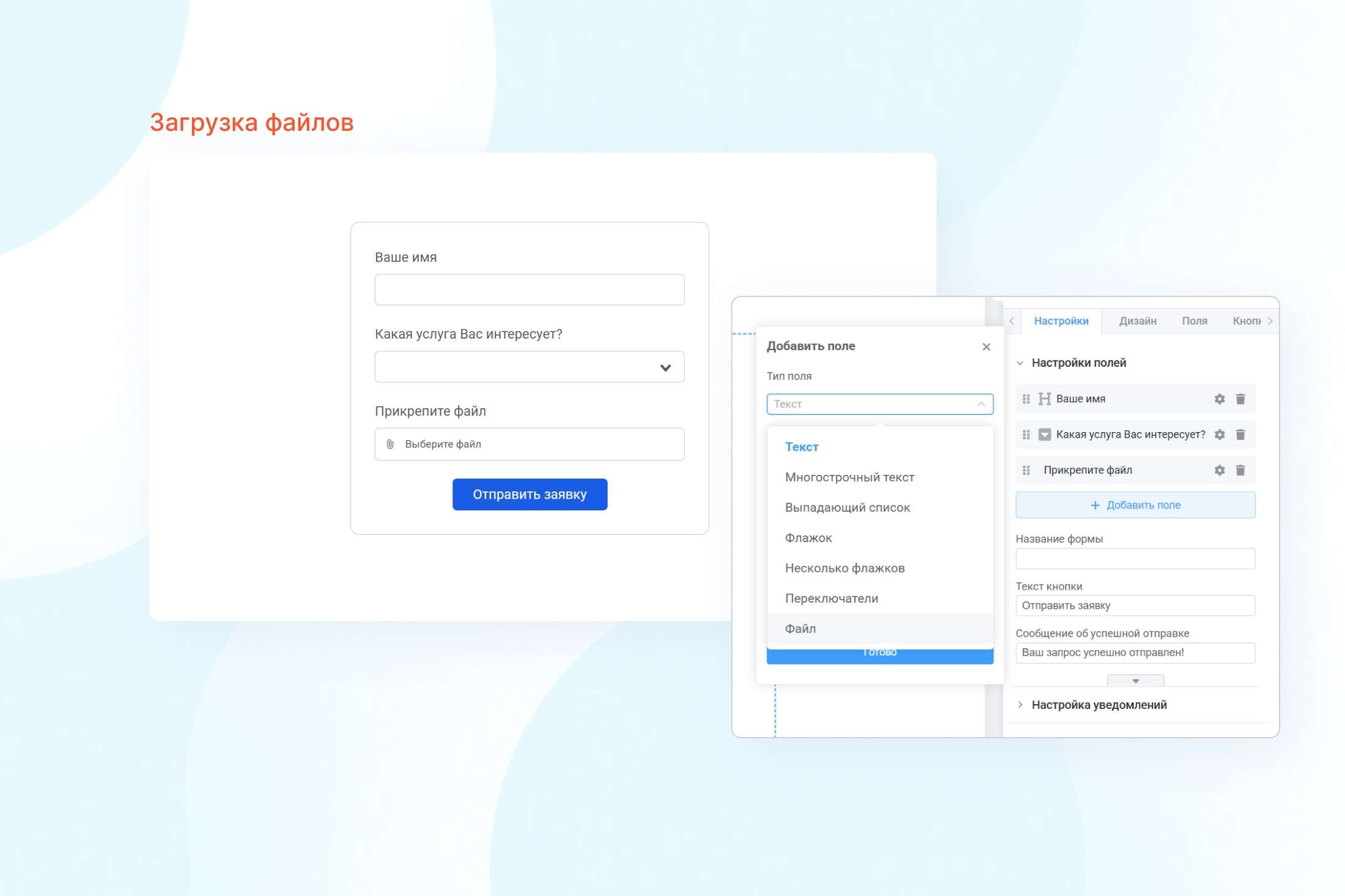Switch to the Дизайн tab
Screen dimensions: 1345x896
pos(1137,321)
